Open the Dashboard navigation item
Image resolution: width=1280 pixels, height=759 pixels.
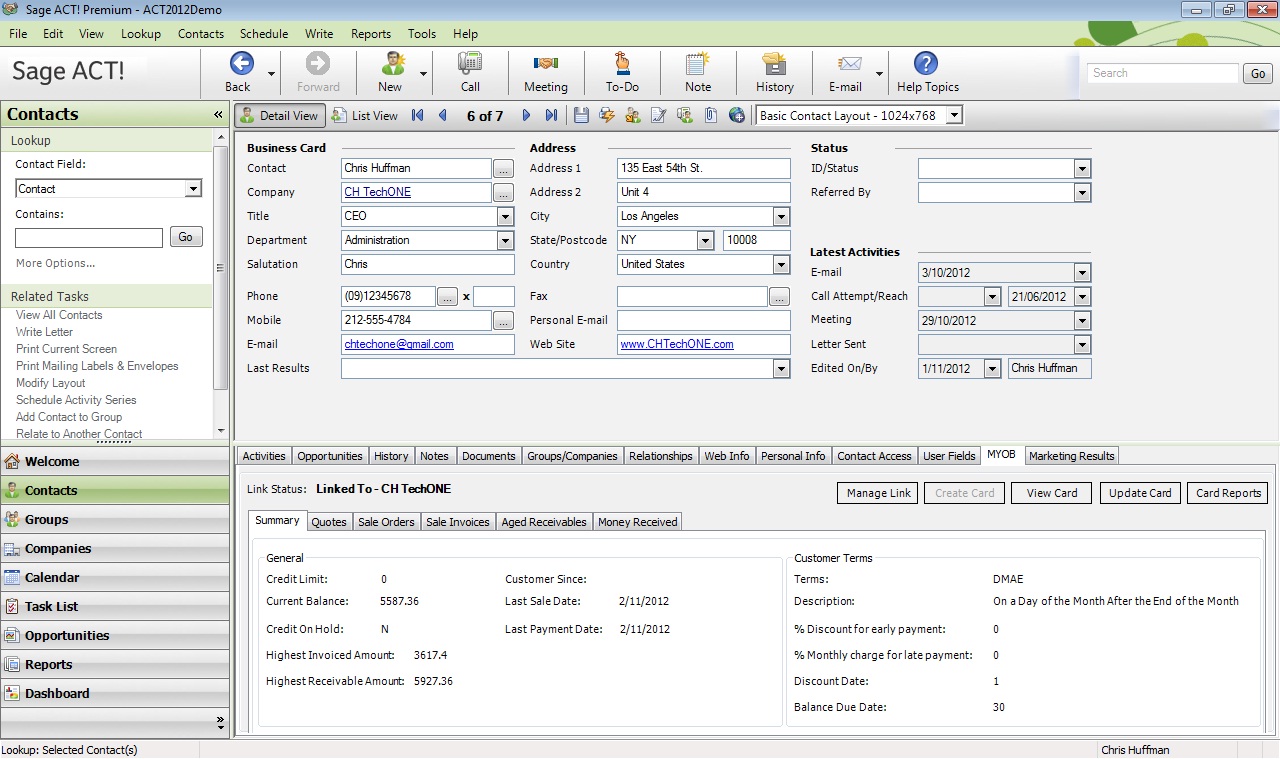click(x=115, y=693)
